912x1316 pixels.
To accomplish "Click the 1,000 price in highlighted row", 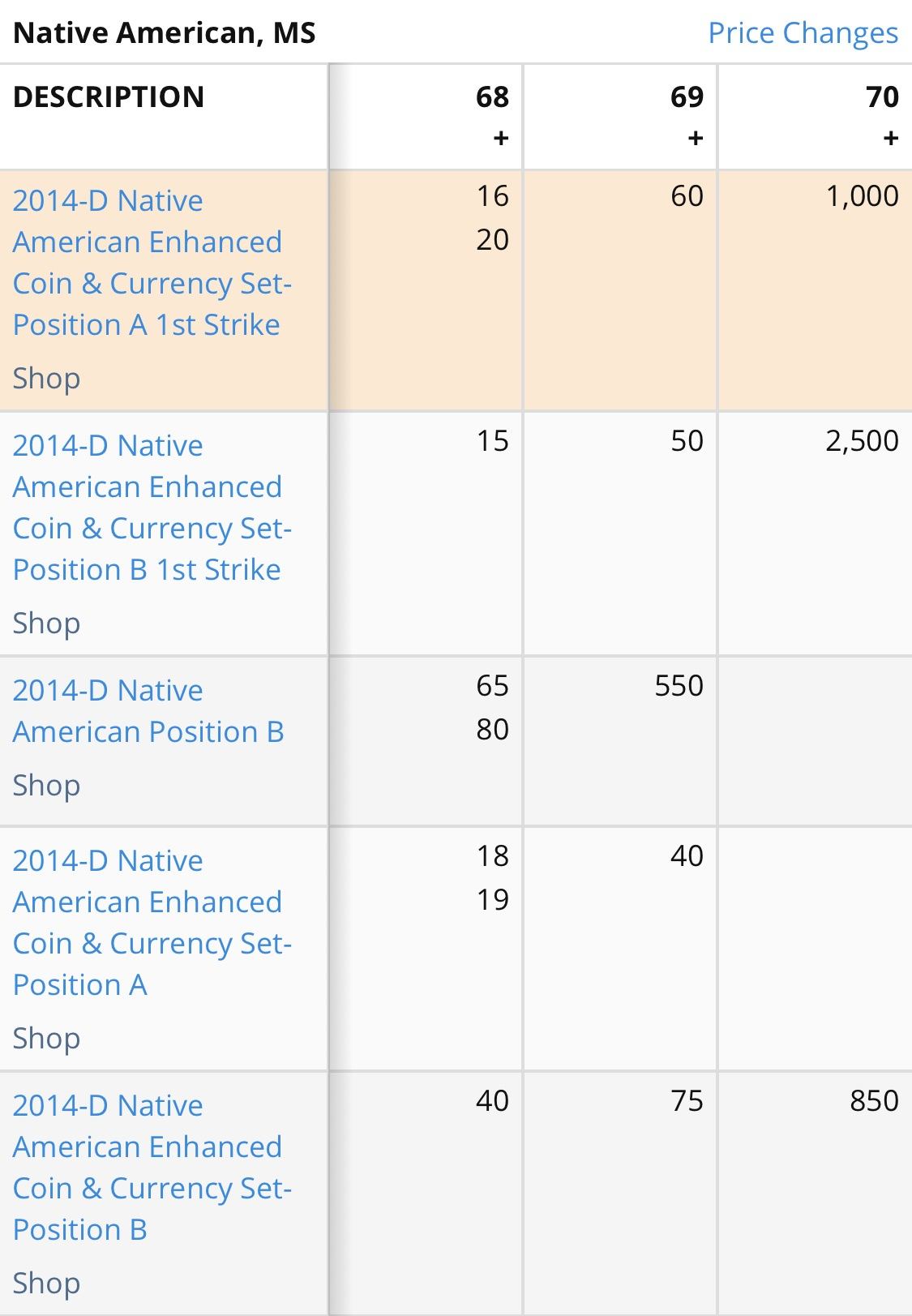I will [862, 196].
